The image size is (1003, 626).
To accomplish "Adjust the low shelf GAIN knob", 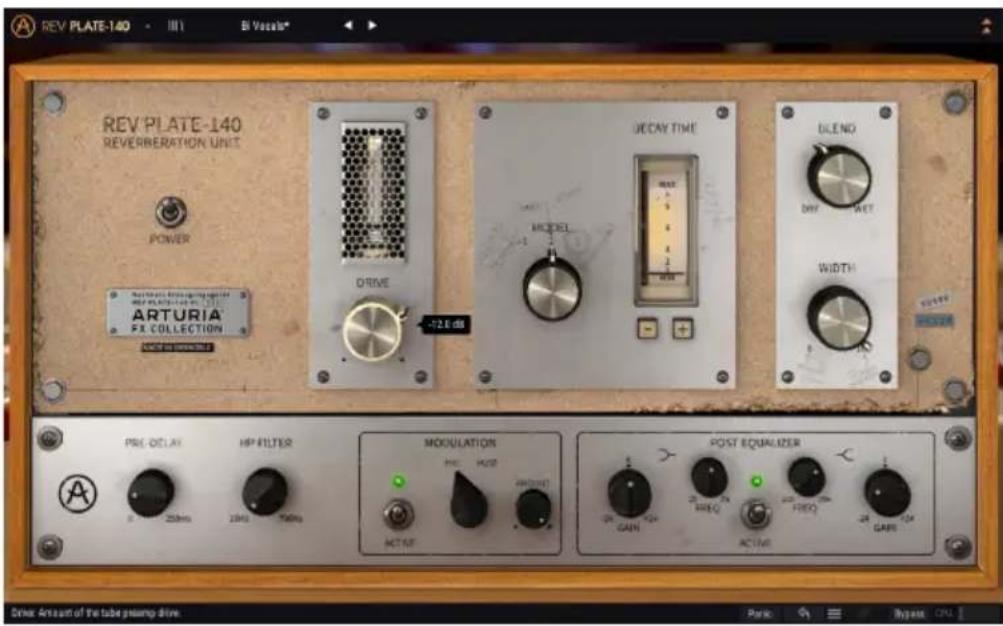I will click(x=629, y=493).
